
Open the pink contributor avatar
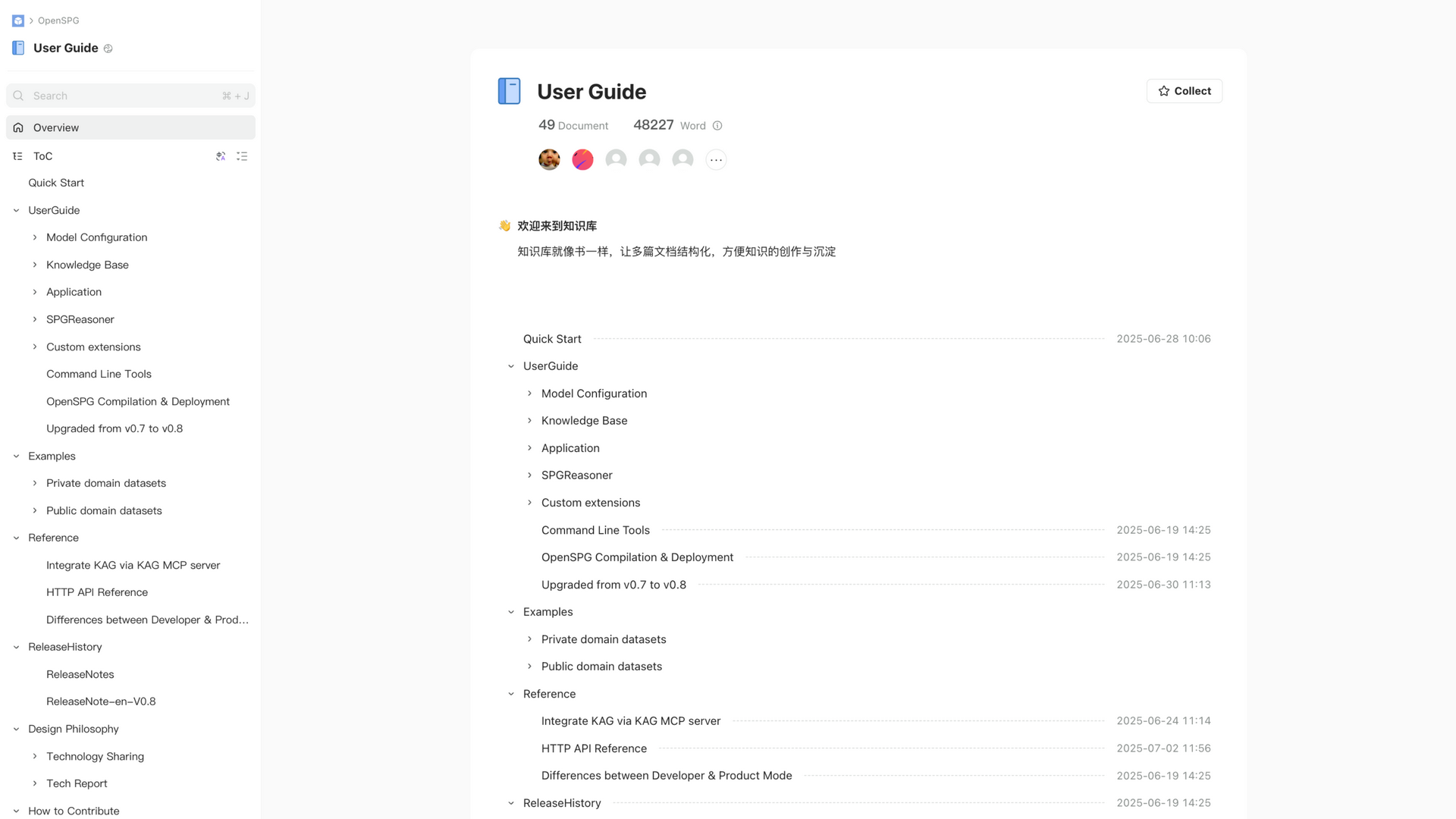tap(582, 159)
